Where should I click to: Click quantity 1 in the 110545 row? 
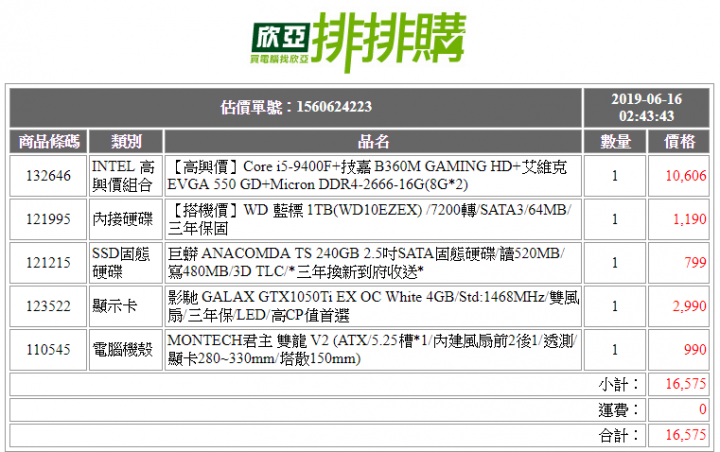coord(615,350)
